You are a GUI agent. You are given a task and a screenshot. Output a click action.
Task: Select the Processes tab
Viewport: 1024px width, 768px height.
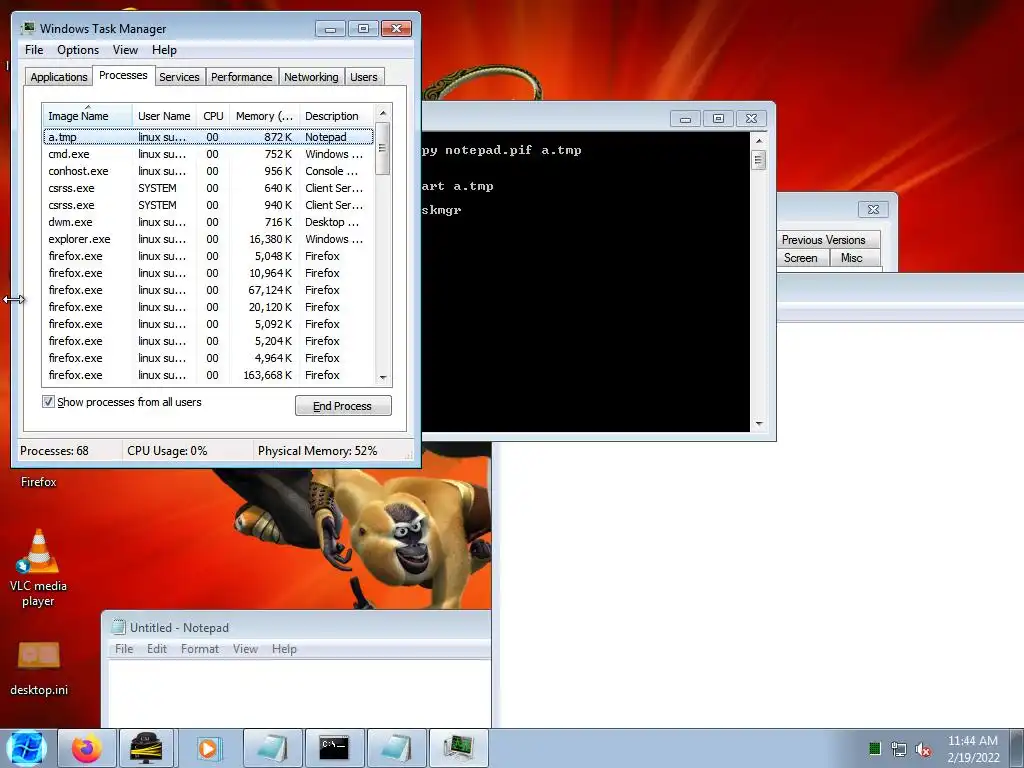coord(123,75)
